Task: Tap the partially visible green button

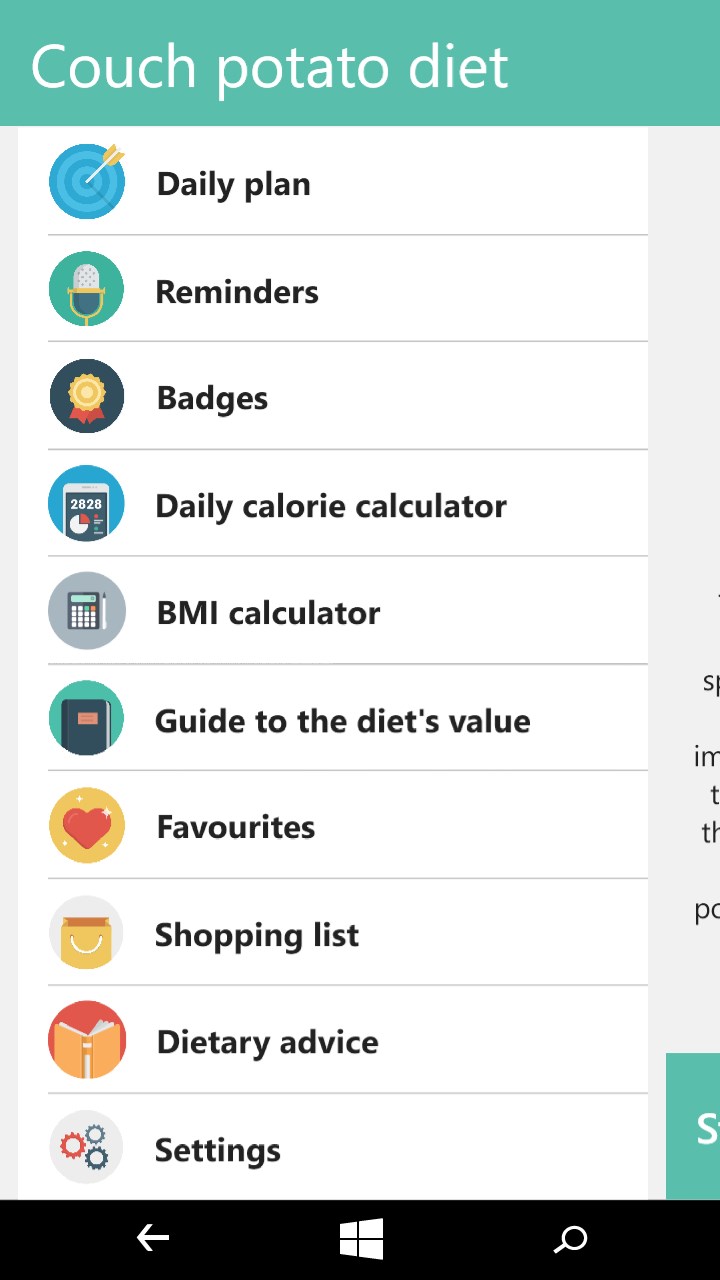Action: pos(695,1126)
